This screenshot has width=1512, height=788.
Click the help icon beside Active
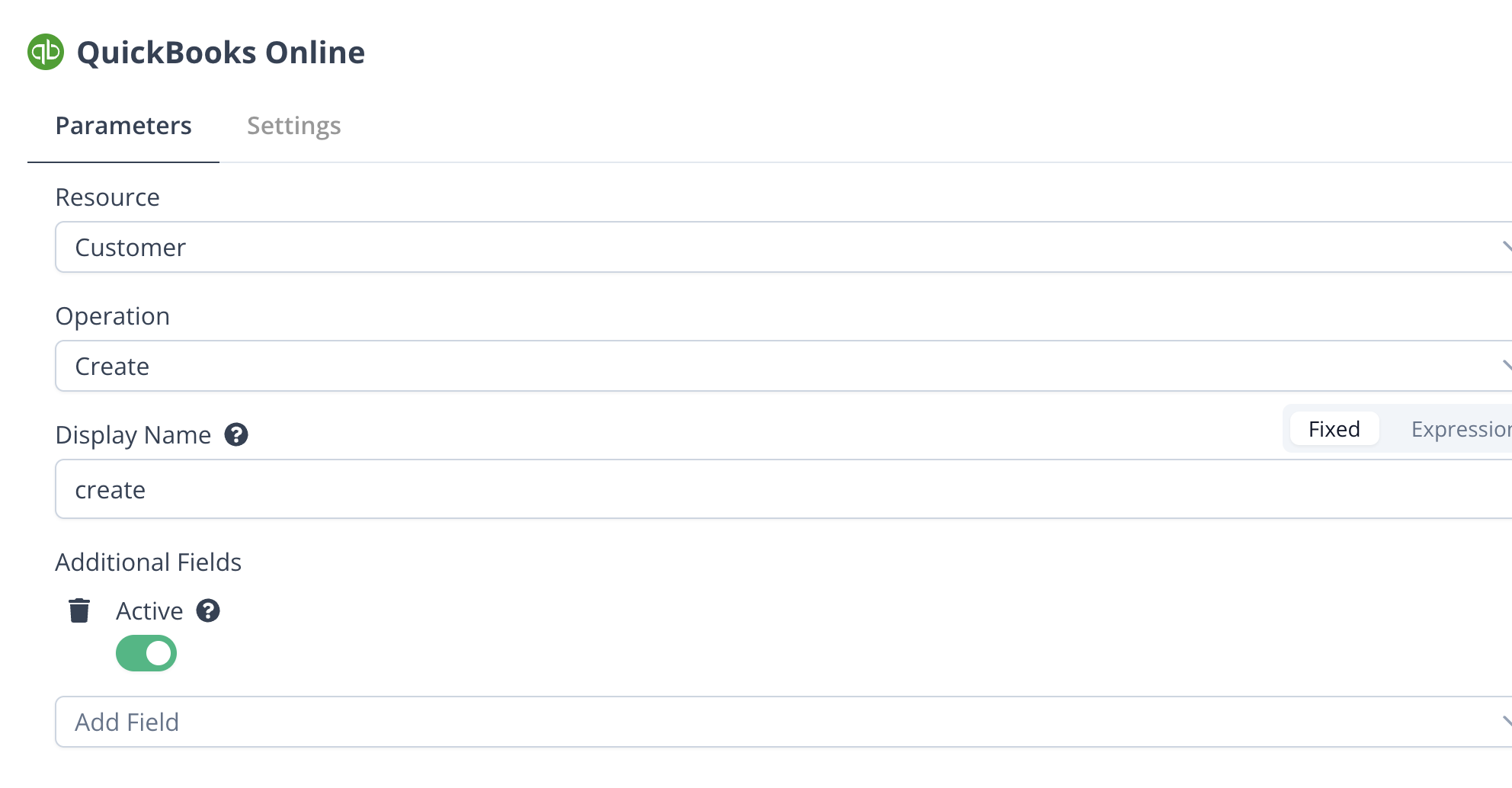point(208,610)
